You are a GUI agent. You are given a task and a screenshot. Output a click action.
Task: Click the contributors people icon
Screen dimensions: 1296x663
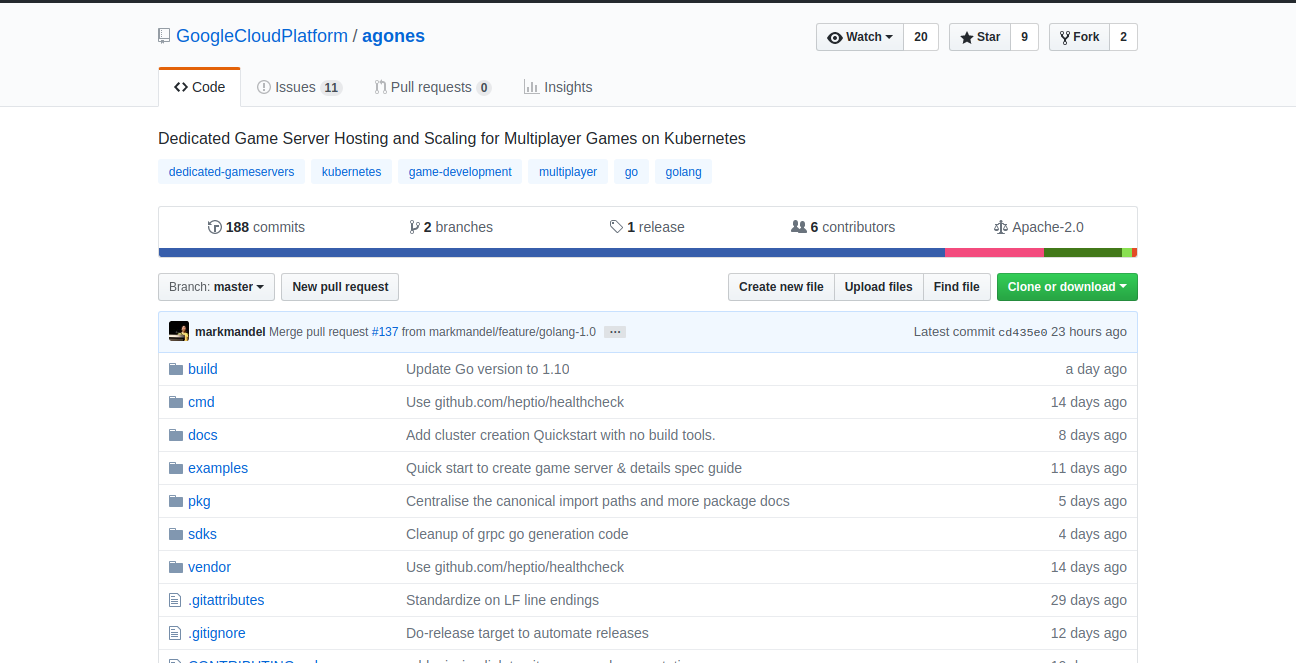pyautogui.click(x=798, y=227)
